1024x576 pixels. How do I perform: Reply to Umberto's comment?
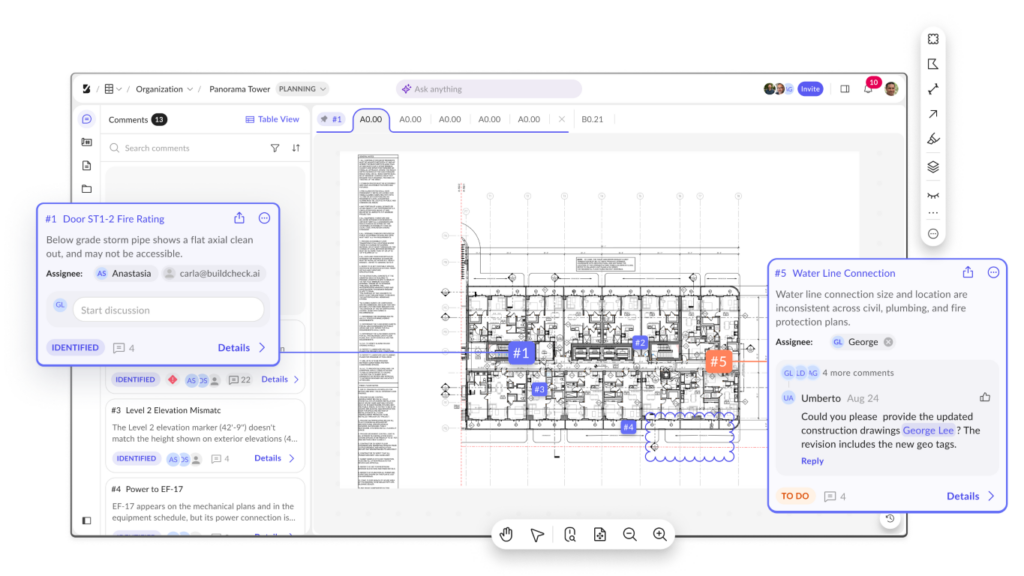click(812, 461)
